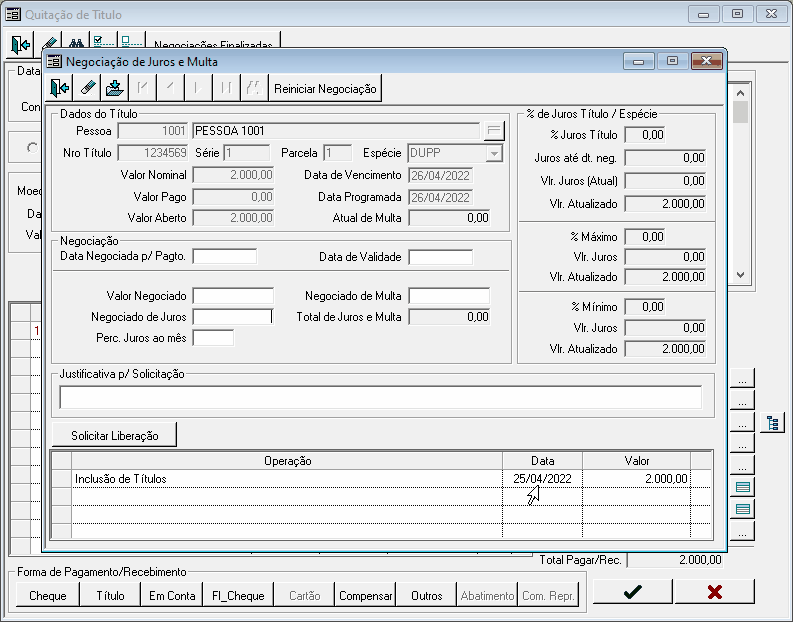Click the Justificativa p/ Solicitação text box
Screen dimensions: 793x622
380,398
